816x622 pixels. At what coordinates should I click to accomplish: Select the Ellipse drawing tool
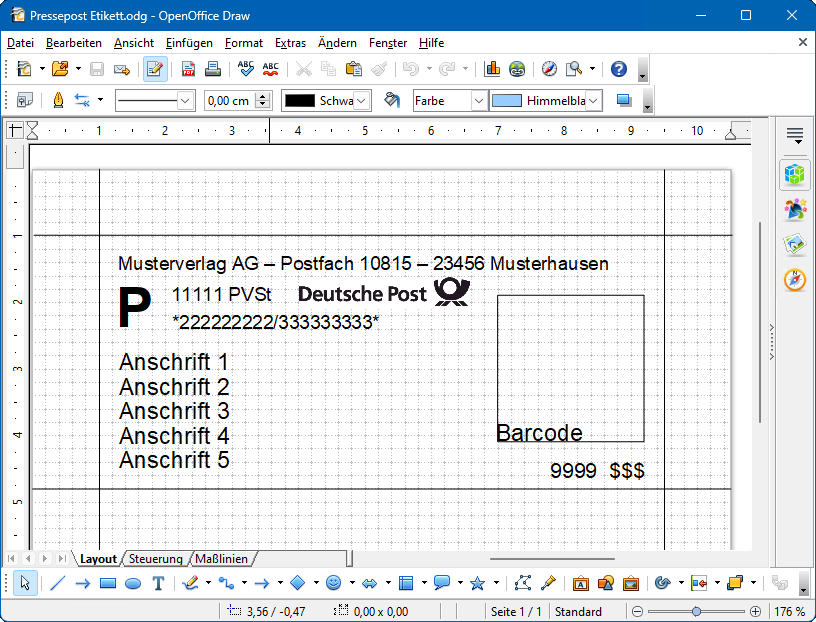[x=132, y=583]
